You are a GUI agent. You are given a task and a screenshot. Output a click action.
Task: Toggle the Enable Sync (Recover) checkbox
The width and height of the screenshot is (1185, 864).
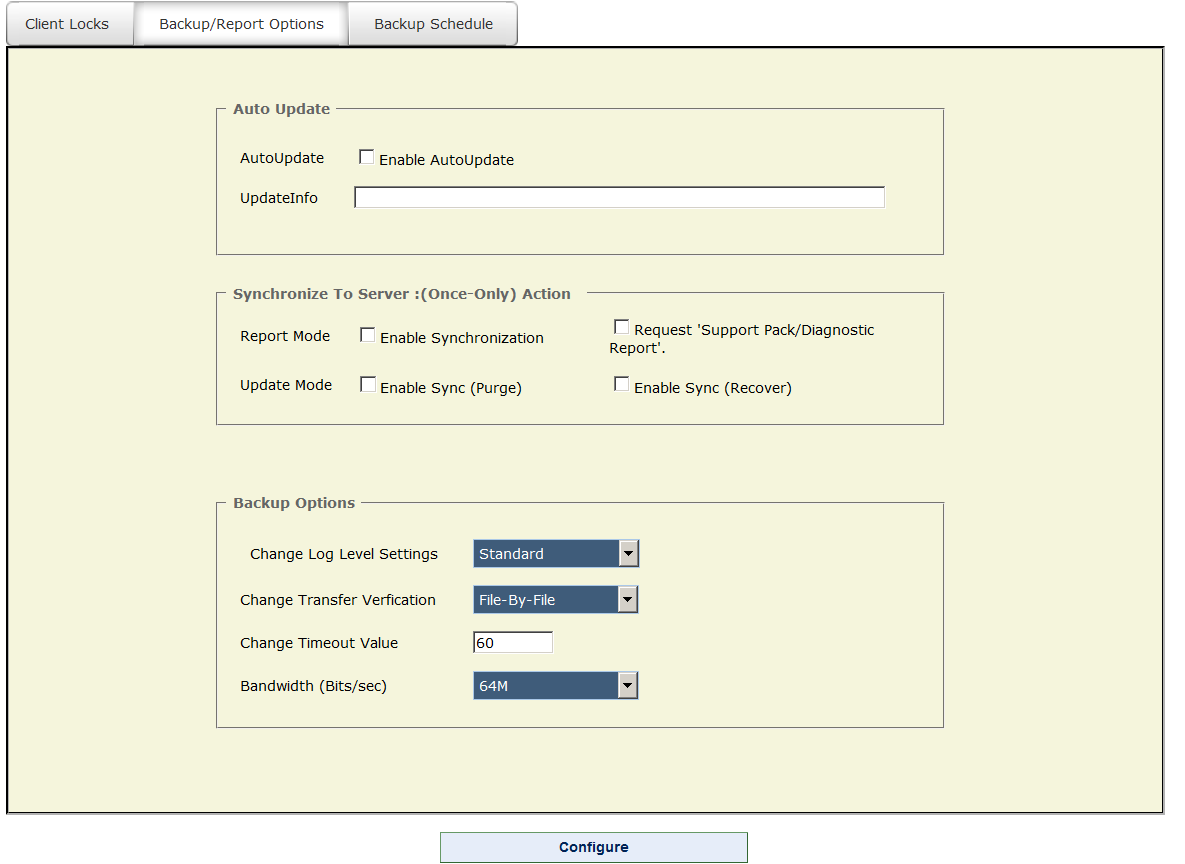tap(621, 384)
